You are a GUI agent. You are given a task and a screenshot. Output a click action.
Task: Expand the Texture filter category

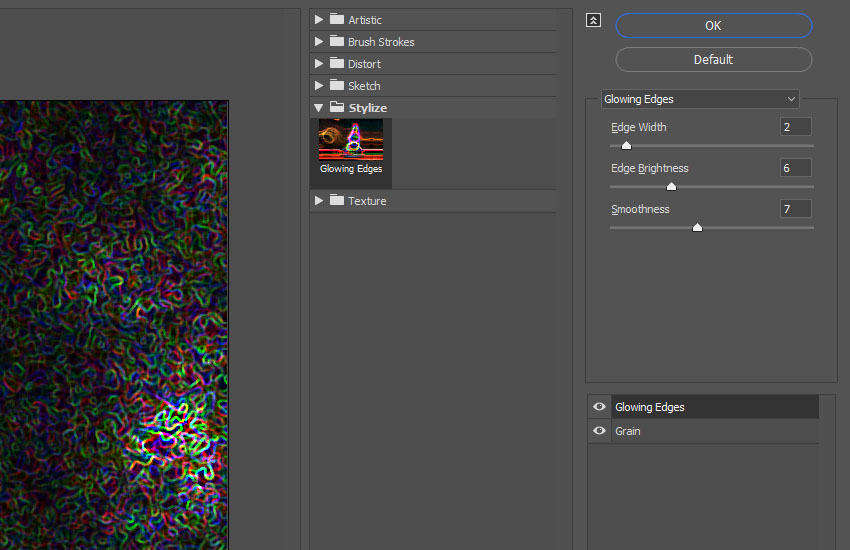coord(319,201)
